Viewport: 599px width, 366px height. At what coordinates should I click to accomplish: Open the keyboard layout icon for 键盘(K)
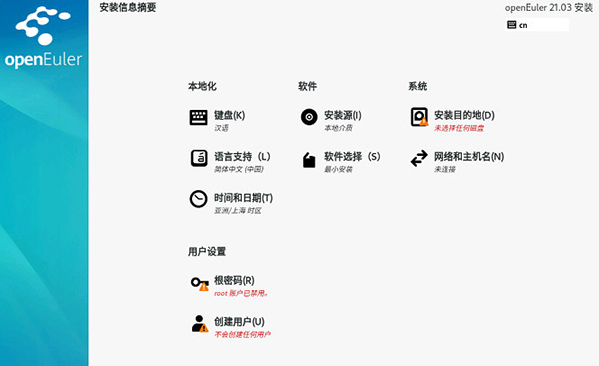[x=198, y=117]
